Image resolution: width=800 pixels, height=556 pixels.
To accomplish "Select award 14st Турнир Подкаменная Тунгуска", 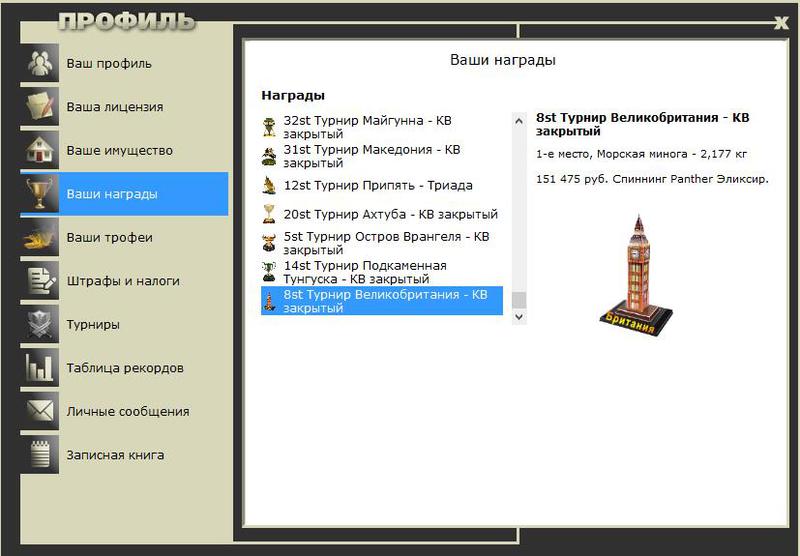I will pyautogui.click(x=382, y=272).
